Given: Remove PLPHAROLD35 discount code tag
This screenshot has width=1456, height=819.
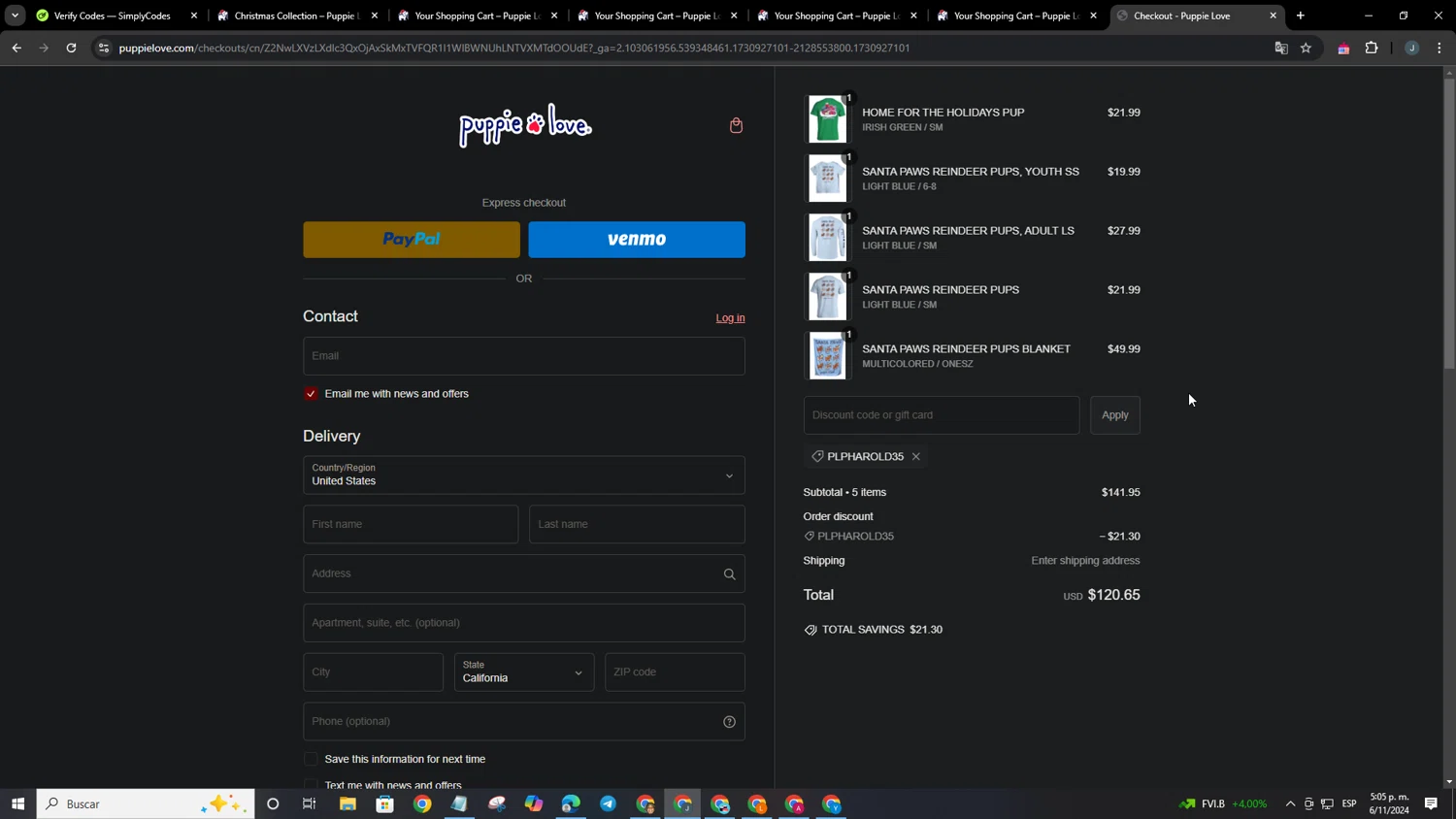Looking at the screenshot, I should click(x=915, y=456).
